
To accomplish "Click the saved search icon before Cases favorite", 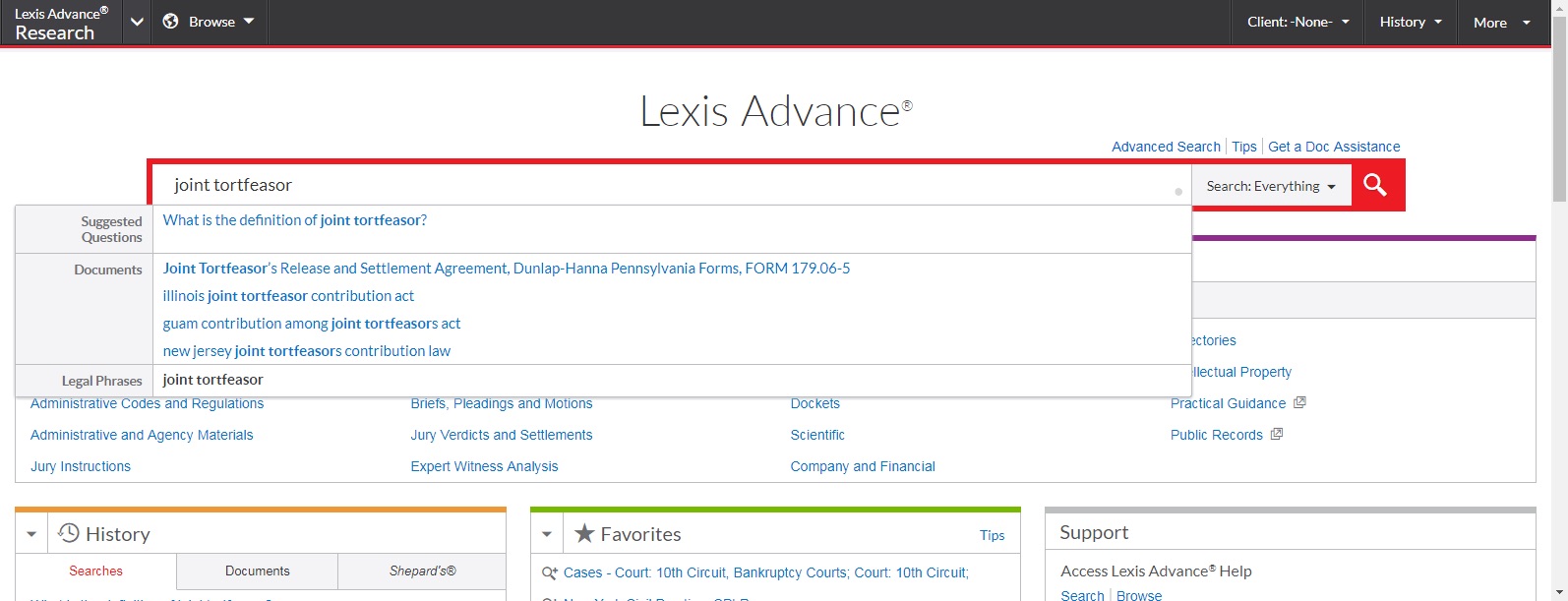I will (550, 572).
